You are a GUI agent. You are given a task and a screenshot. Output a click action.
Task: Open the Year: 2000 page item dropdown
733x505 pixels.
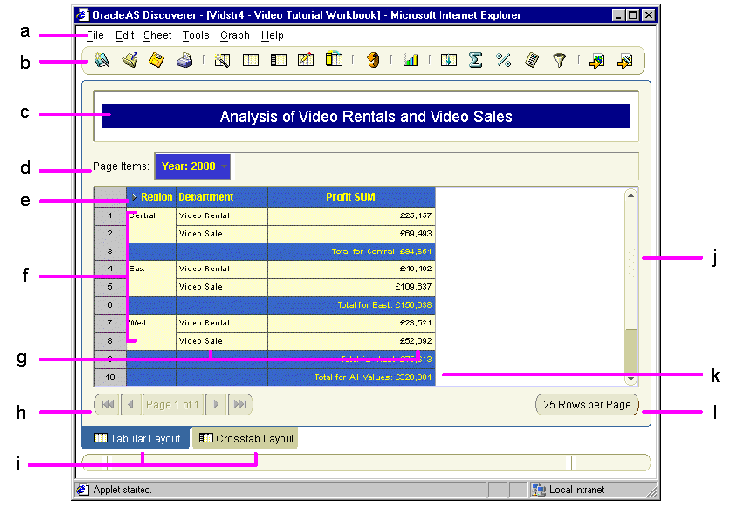click(193, 166)
